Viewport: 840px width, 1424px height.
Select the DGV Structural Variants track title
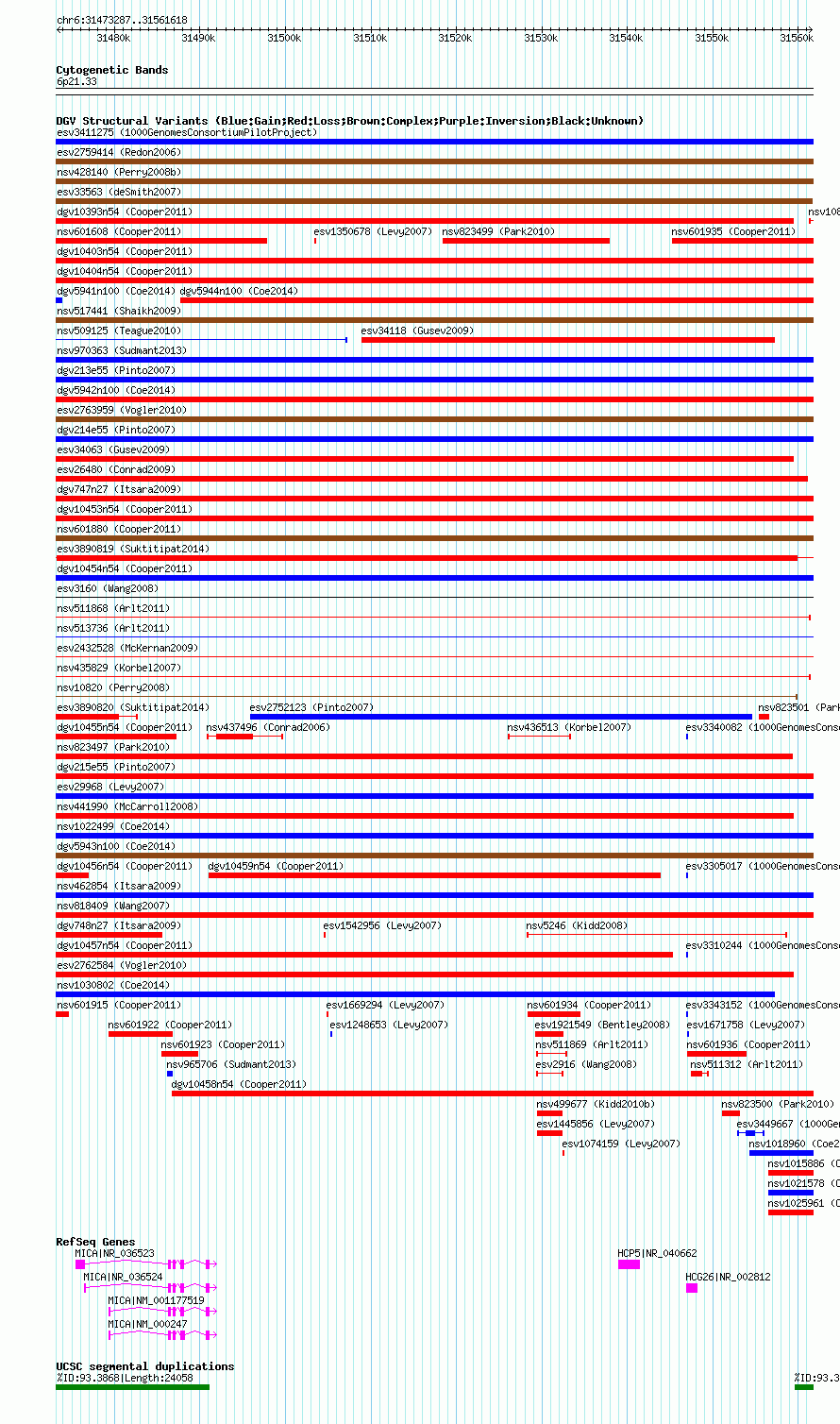349,121
